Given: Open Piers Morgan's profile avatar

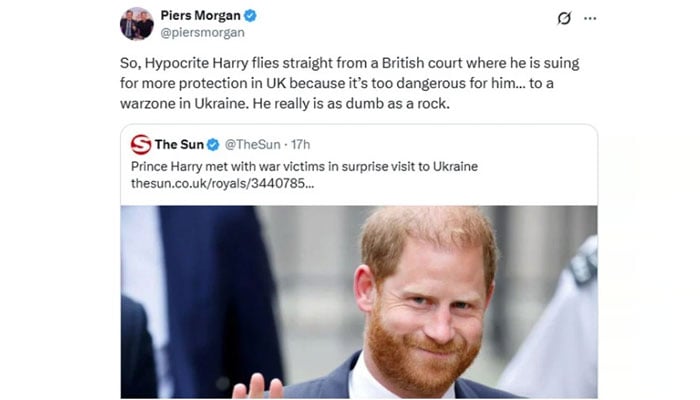Looking at the screenshot, I should [137, 23].
